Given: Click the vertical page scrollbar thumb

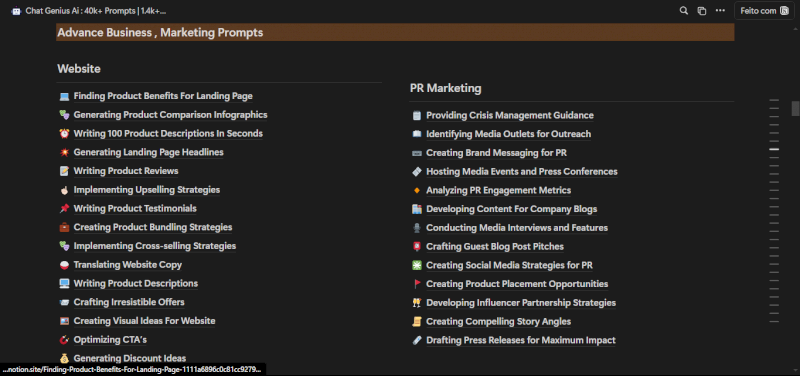Looking at the screenshot, I should click(x=795, y=108).
